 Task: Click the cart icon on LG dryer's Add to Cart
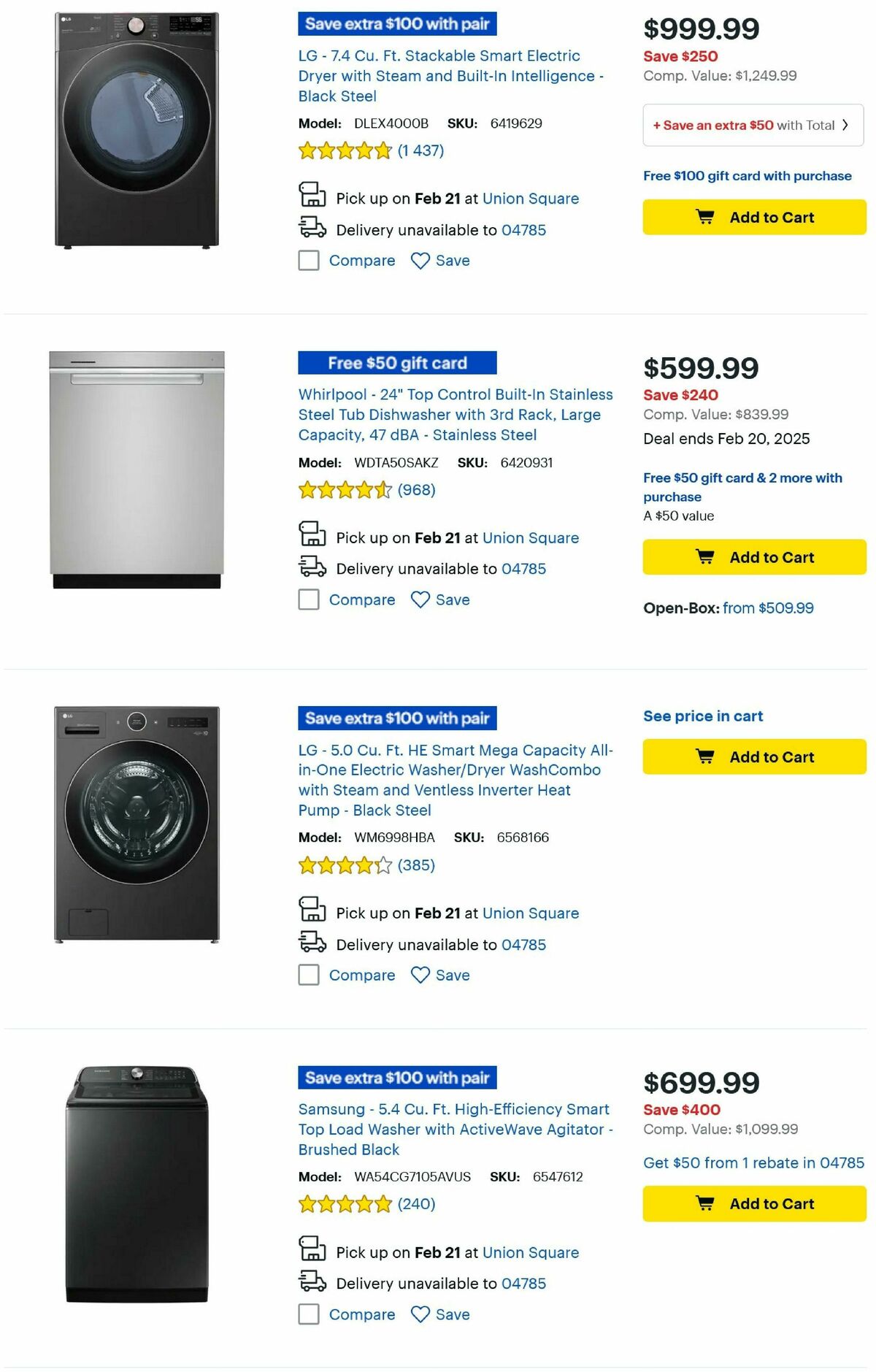706,217
